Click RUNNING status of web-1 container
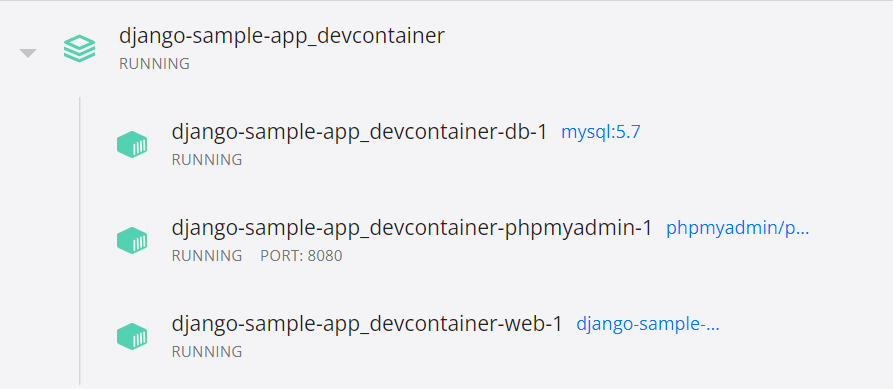The image size is (893, 389). 207,352
